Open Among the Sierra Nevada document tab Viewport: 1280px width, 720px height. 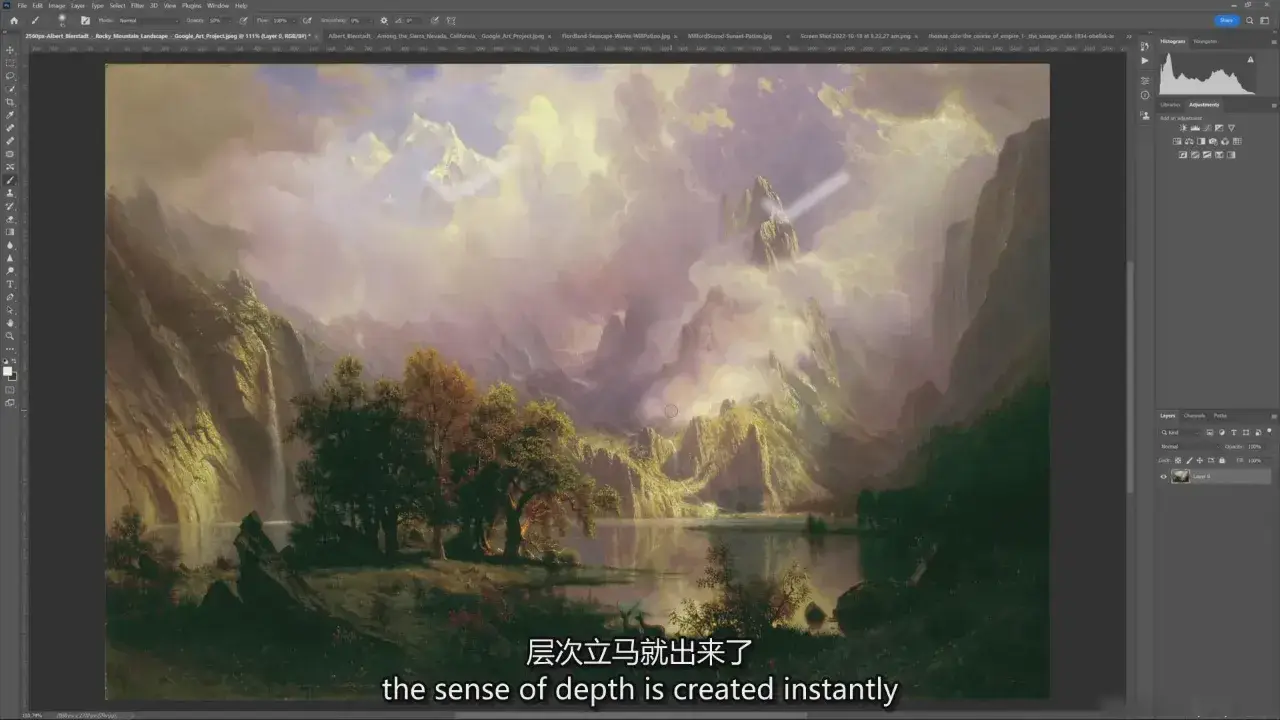(x=436, y=36)
